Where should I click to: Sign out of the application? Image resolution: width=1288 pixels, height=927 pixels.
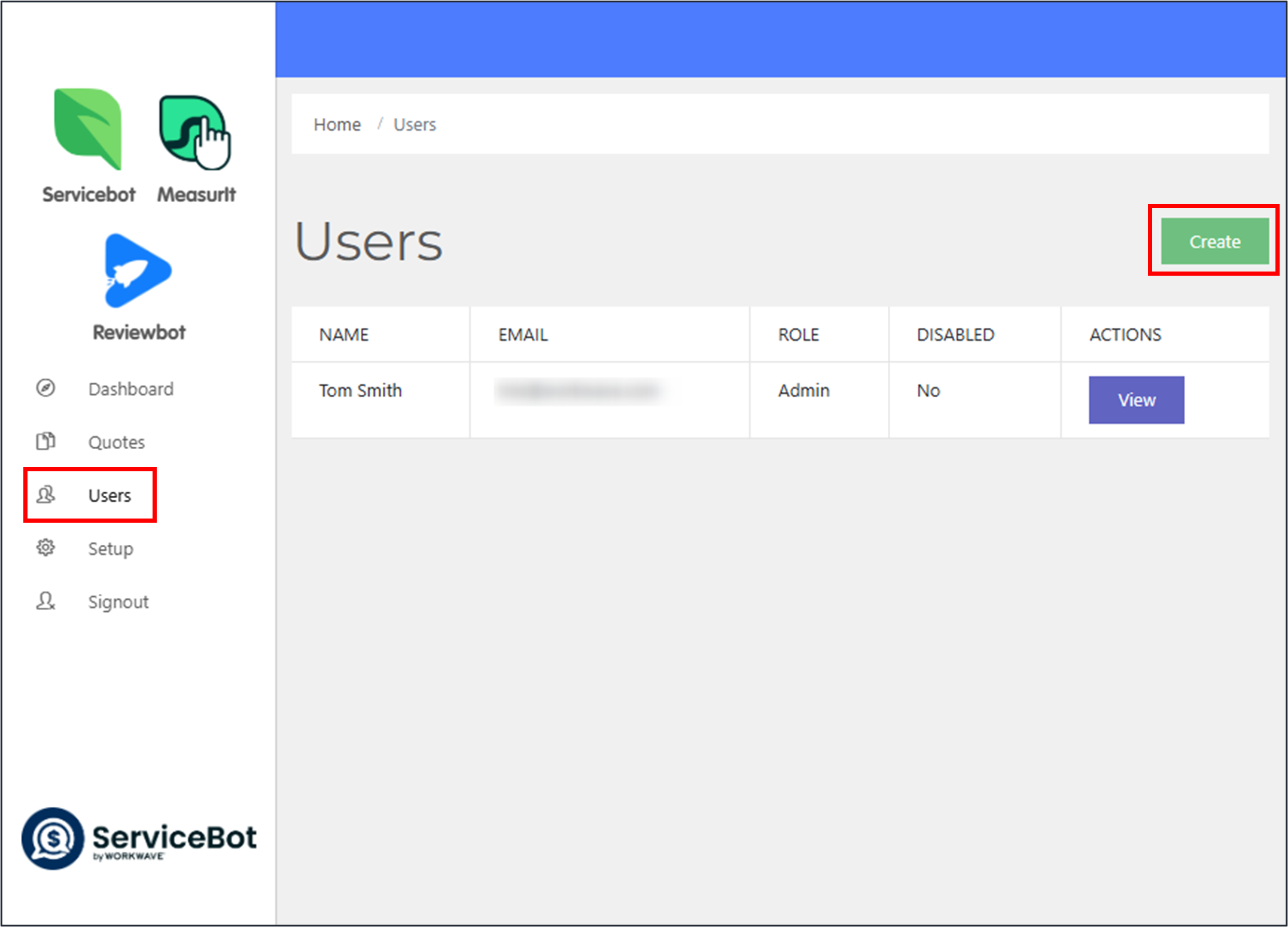(118, 601)
